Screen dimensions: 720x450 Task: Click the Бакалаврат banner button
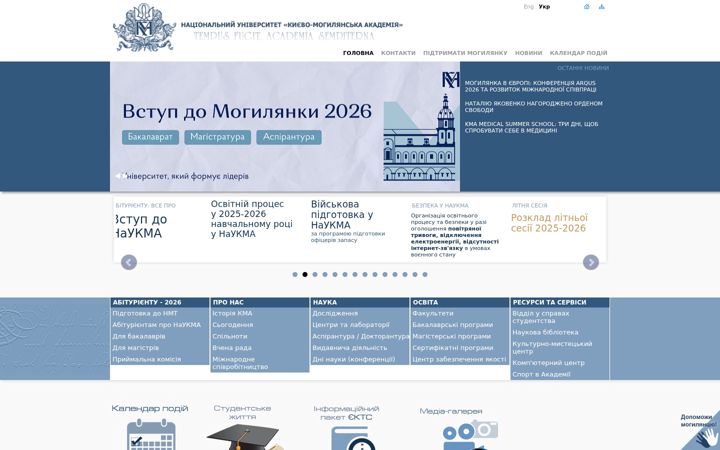point(150,137)
